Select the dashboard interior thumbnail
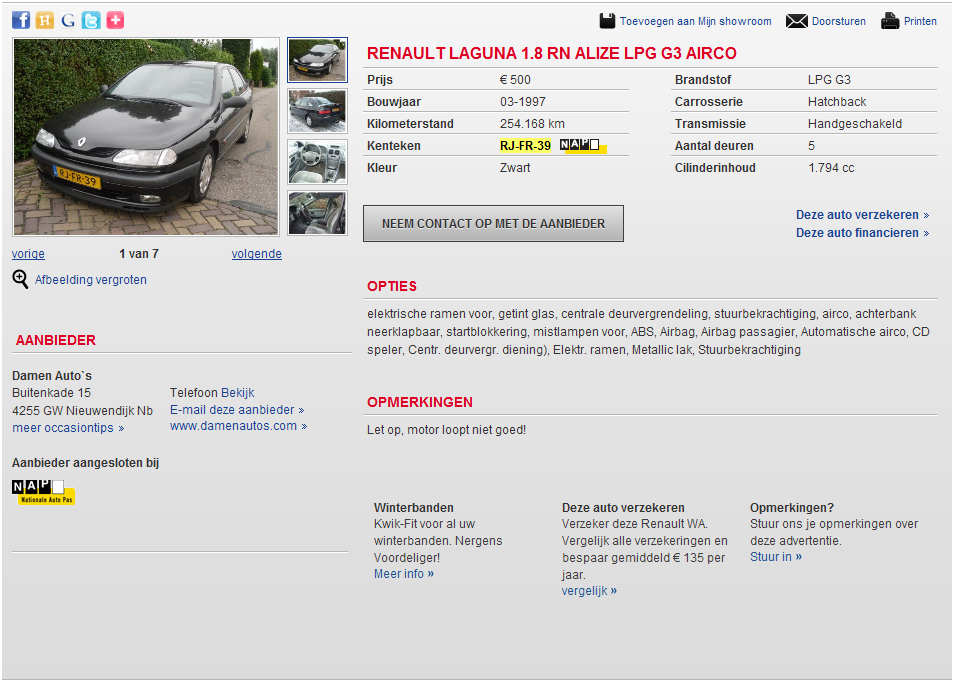This screenshot has height=683, width=954. tap(317, 162)
